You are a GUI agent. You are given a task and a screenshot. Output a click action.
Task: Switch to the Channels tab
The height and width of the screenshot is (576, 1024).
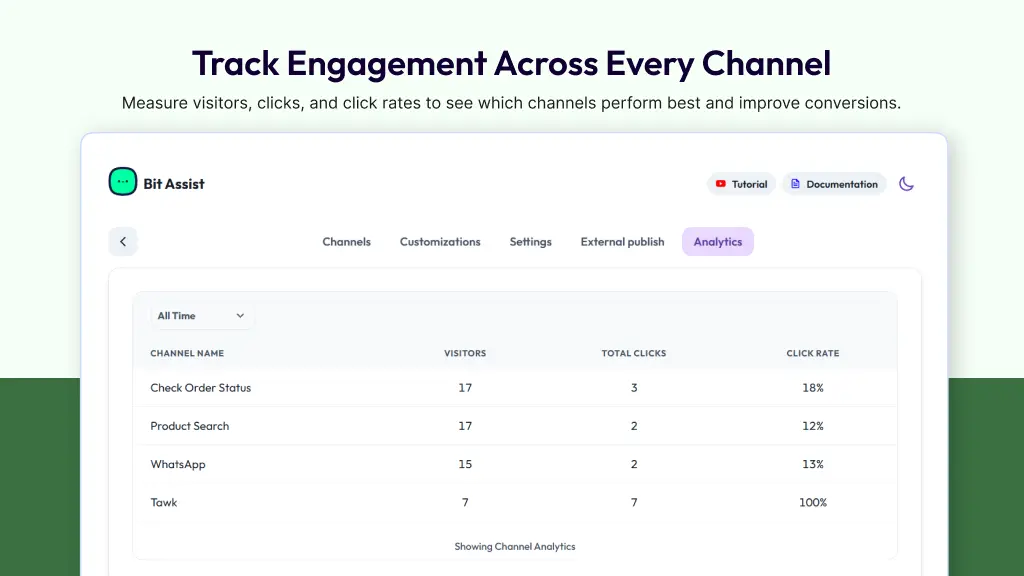[x=346, y=242]
